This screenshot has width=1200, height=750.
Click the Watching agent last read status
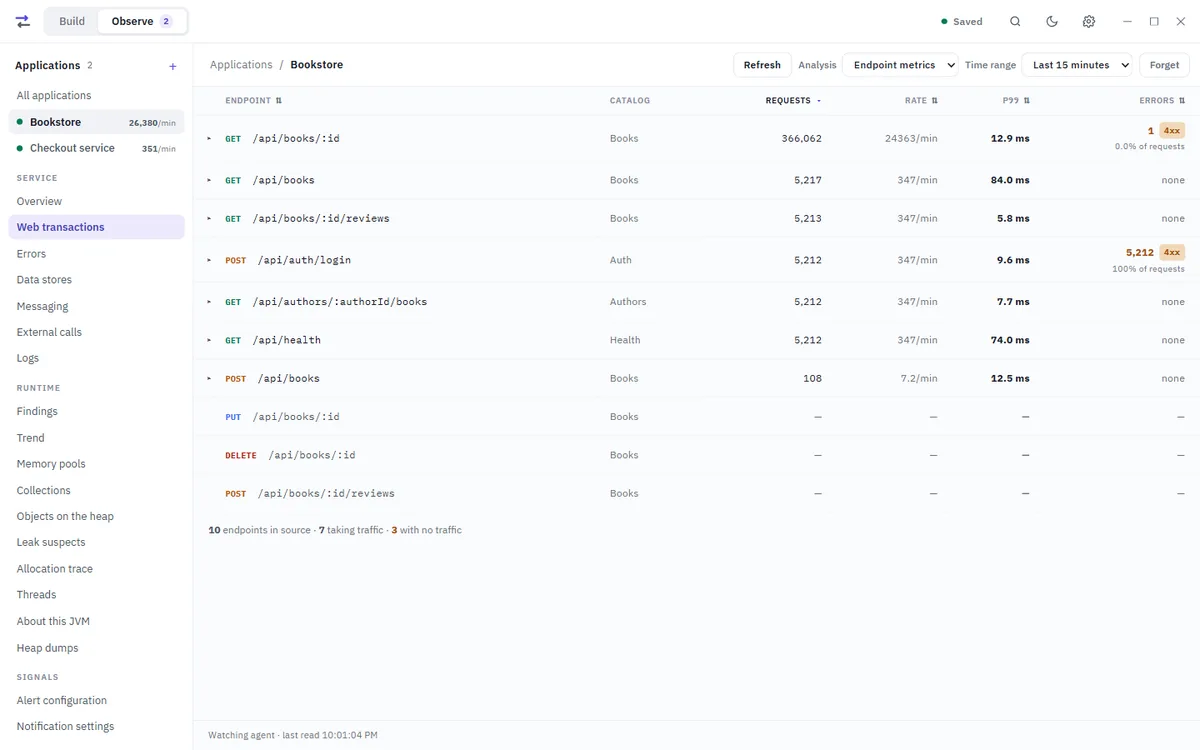pyautogui.click(x=293, y=735)
